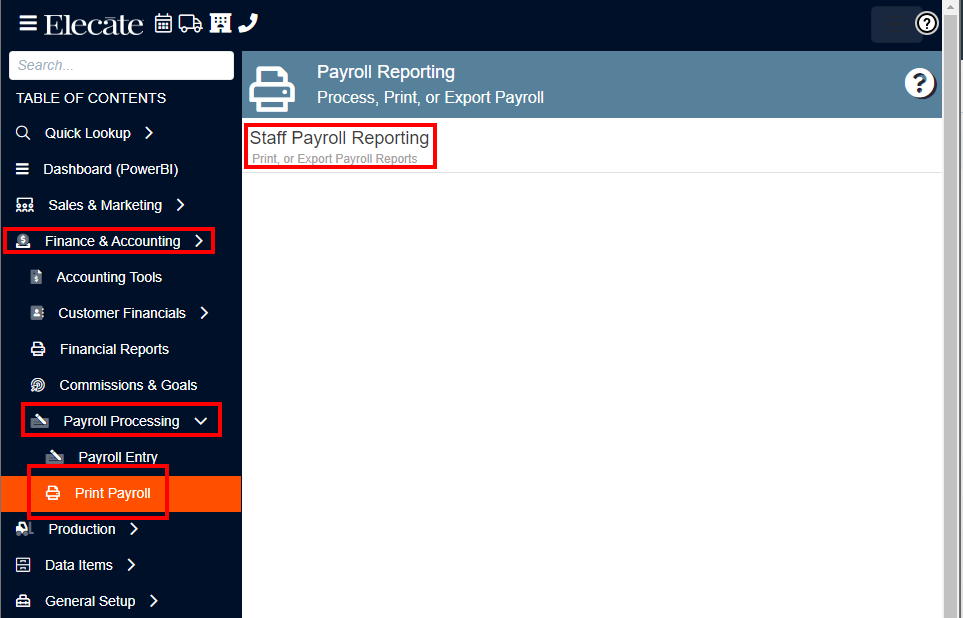Screen dimensions: 963x618
Task: Select Payroll Processing item
Action: click(121, 421)
